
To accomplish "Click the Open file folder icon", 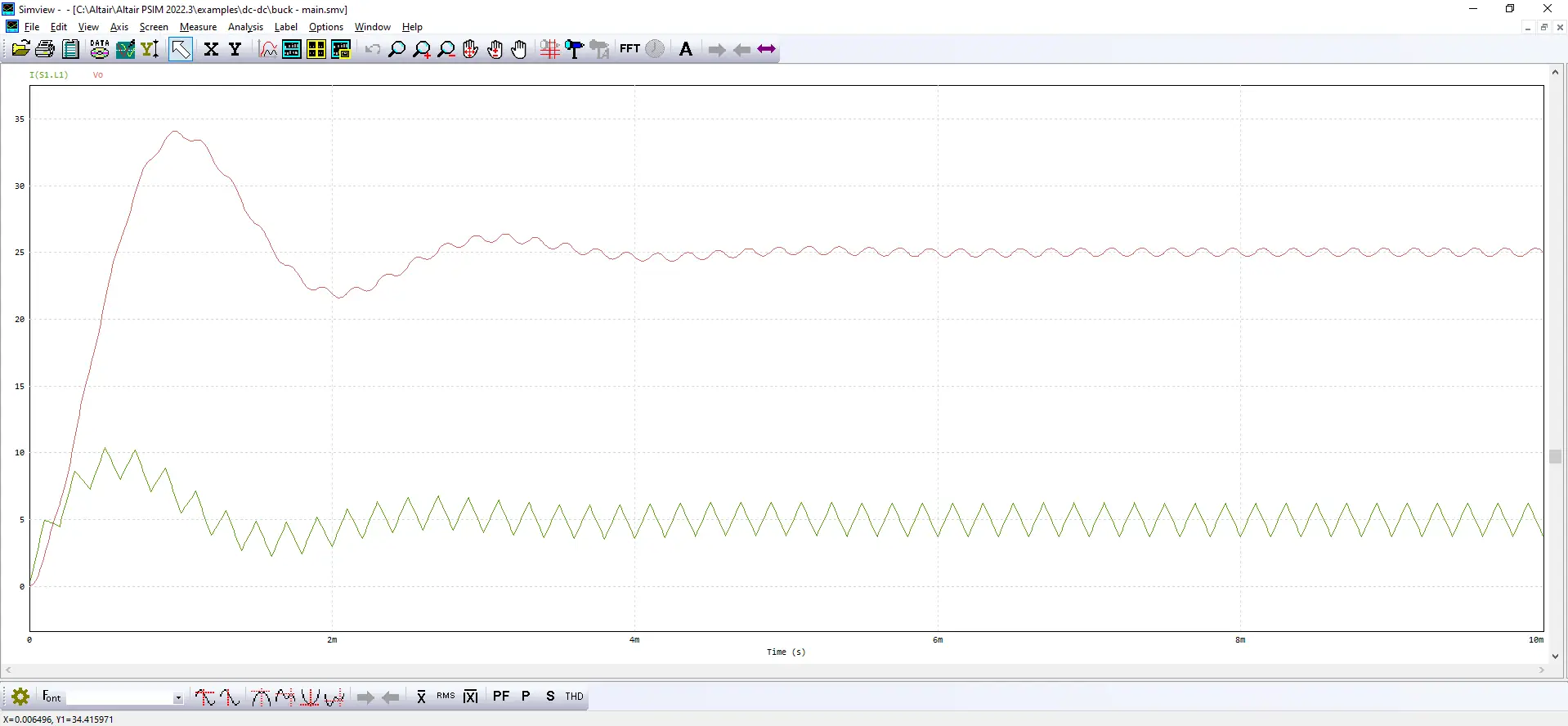I will (20, 50).
